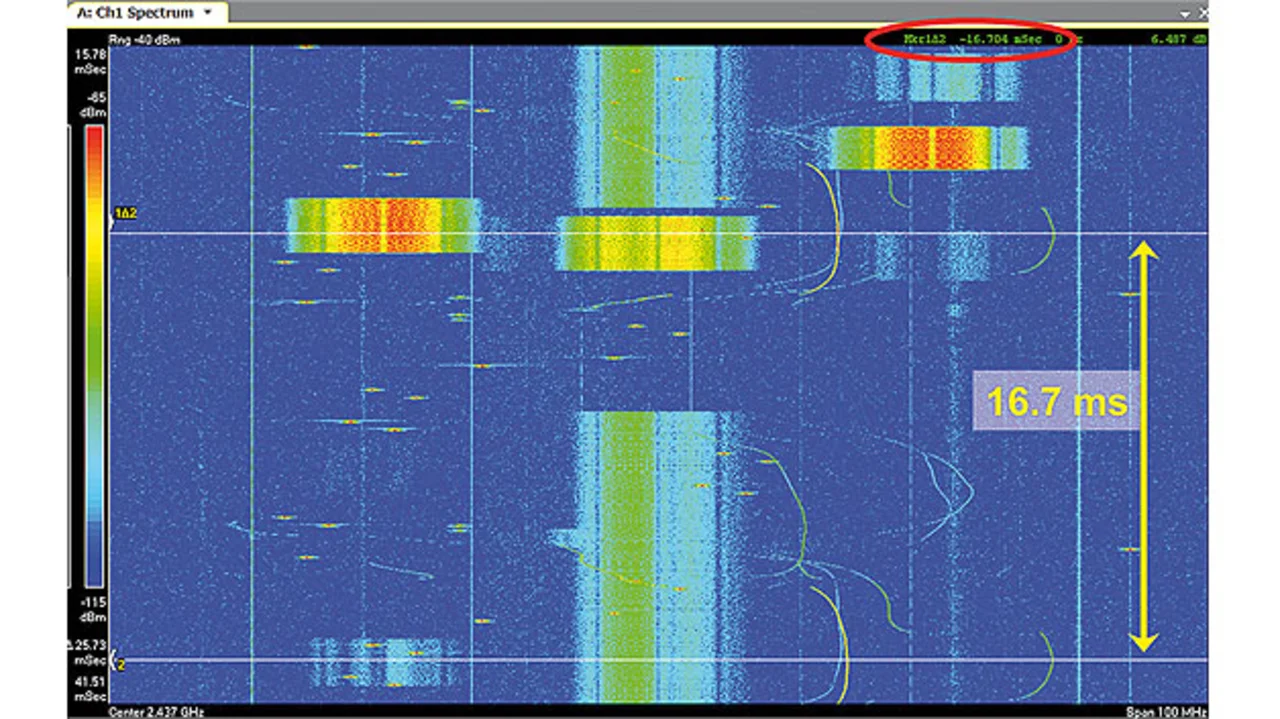The width and height of the screenshot is (1280, 719).
Task: Click the 6.487 dB marker delta value
Action: (1179, 40)
